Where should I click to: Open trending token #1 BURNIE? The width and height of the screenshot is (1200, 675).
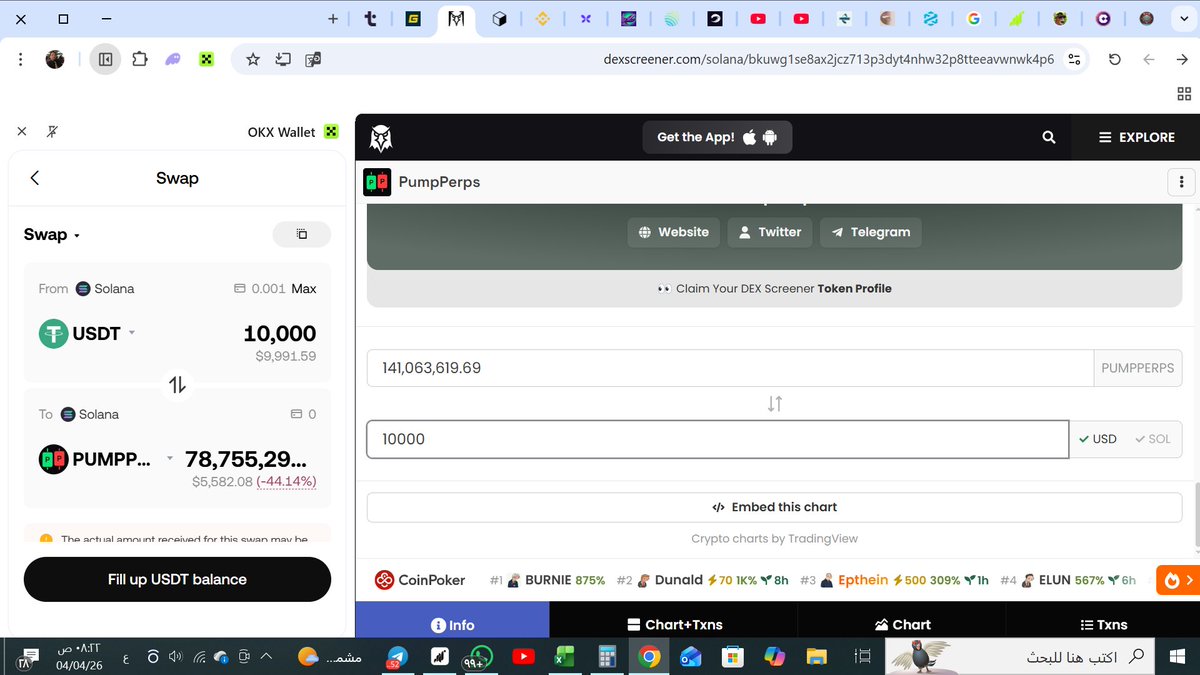[547, 580]
